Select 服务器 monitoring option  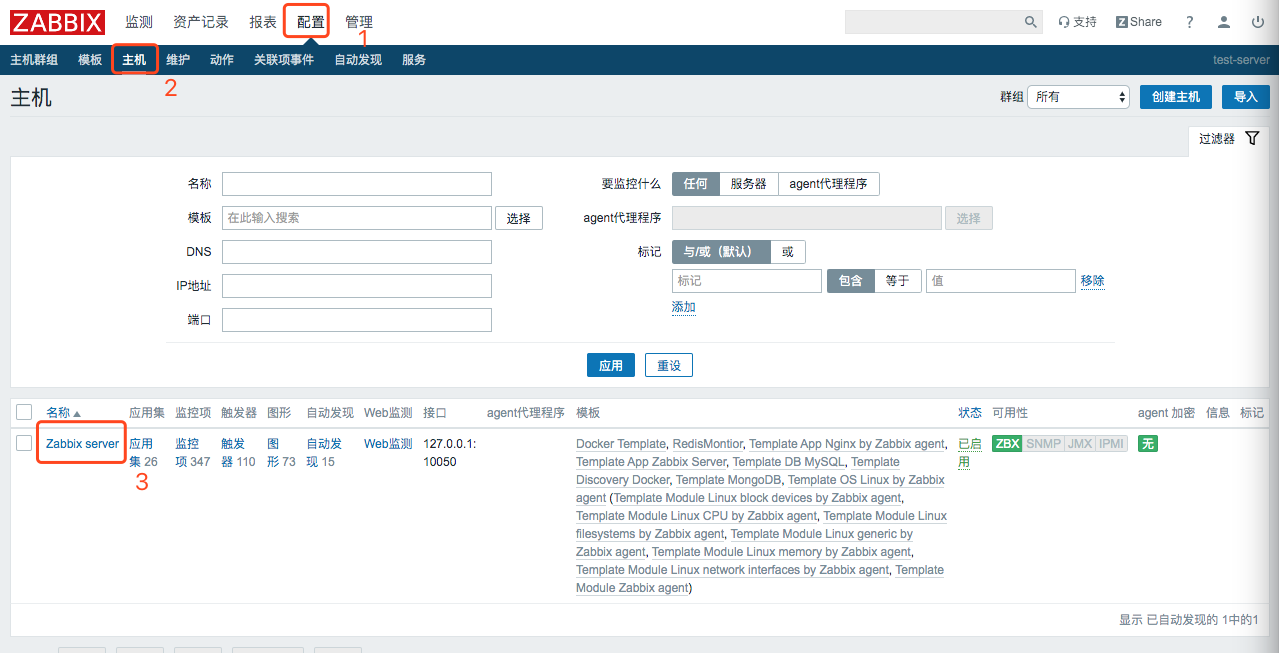click(x=748, y=184)
